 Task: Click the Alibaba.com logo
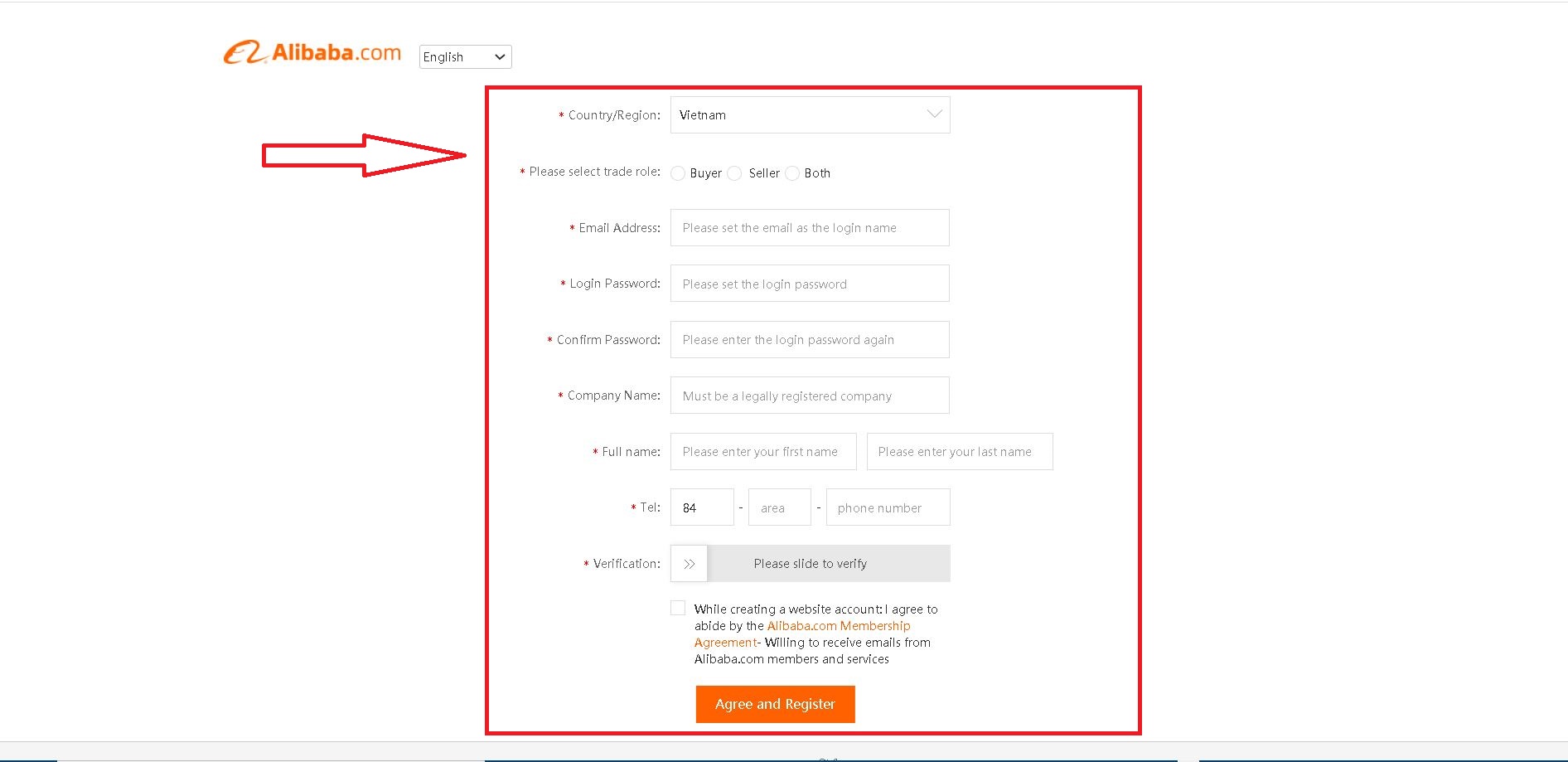pyautogui.click(x=312, y=53)
